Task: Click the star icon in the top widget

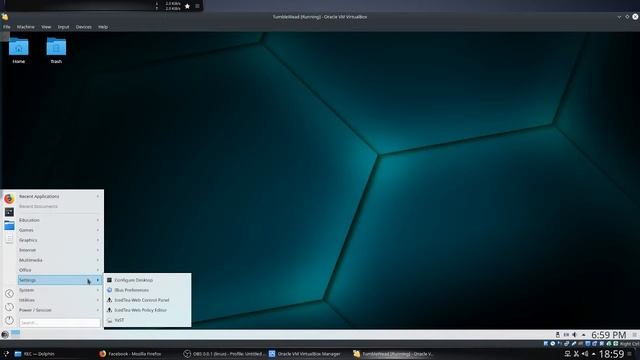Action: tap(187, 6)
